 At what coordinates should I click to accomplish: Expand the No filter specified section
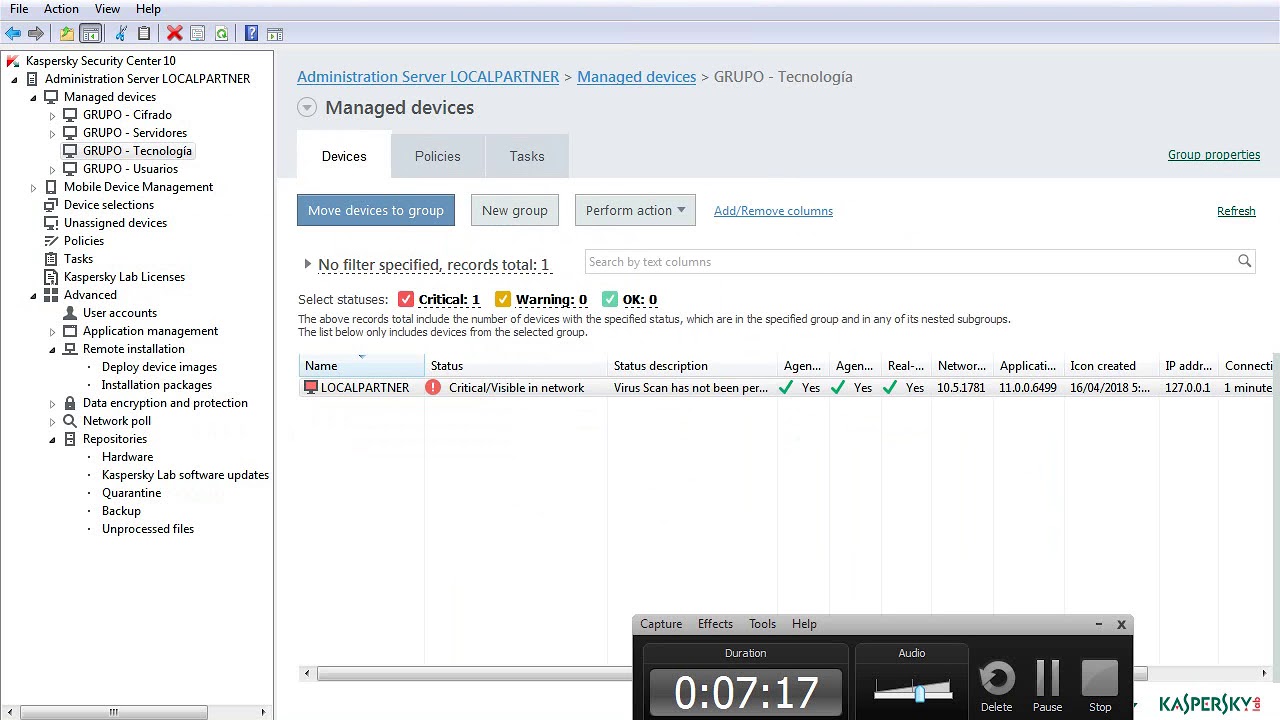tap(308, 264)
